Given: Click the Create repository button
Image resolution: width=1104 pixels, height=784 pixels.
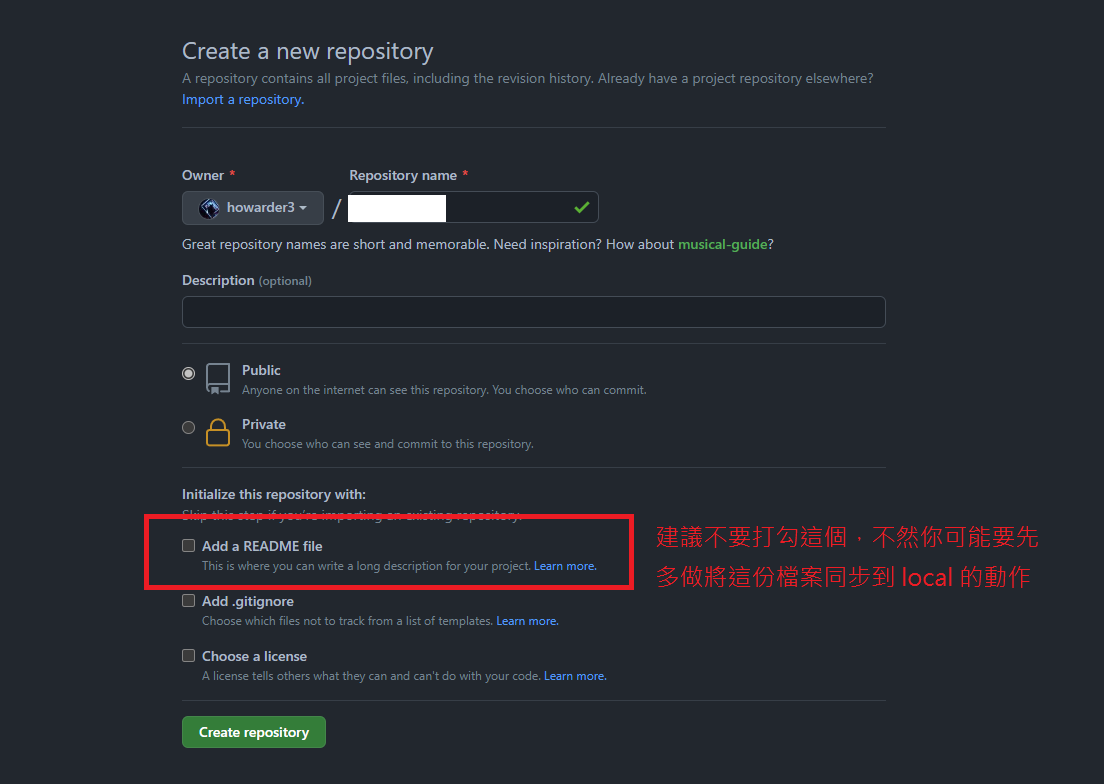Looking at the screenshot, I should click(253, 732).
